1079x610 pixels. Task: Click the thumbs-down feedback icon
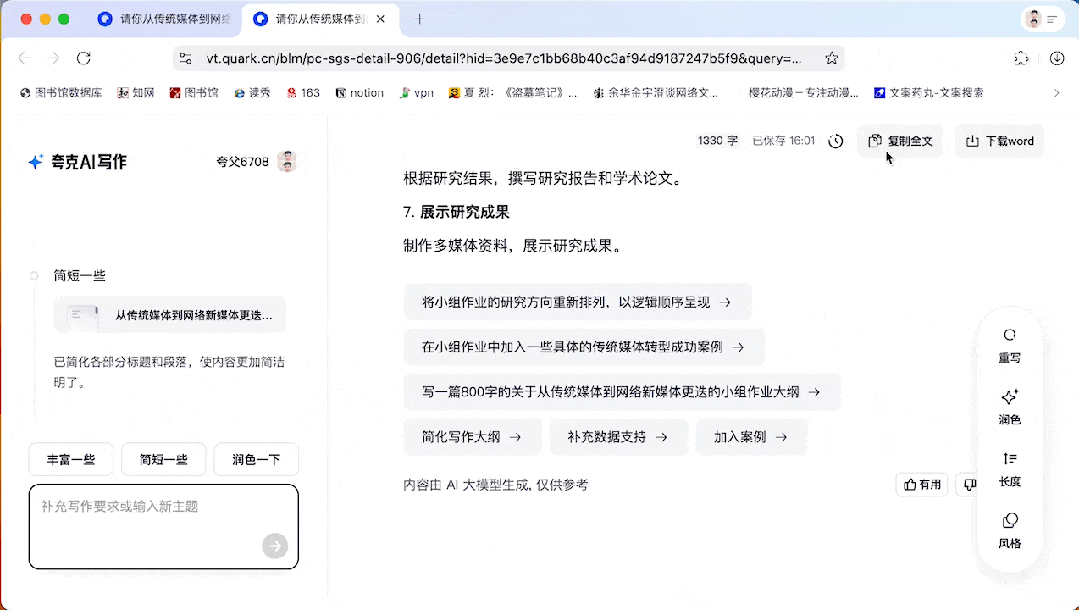(968, 484)
